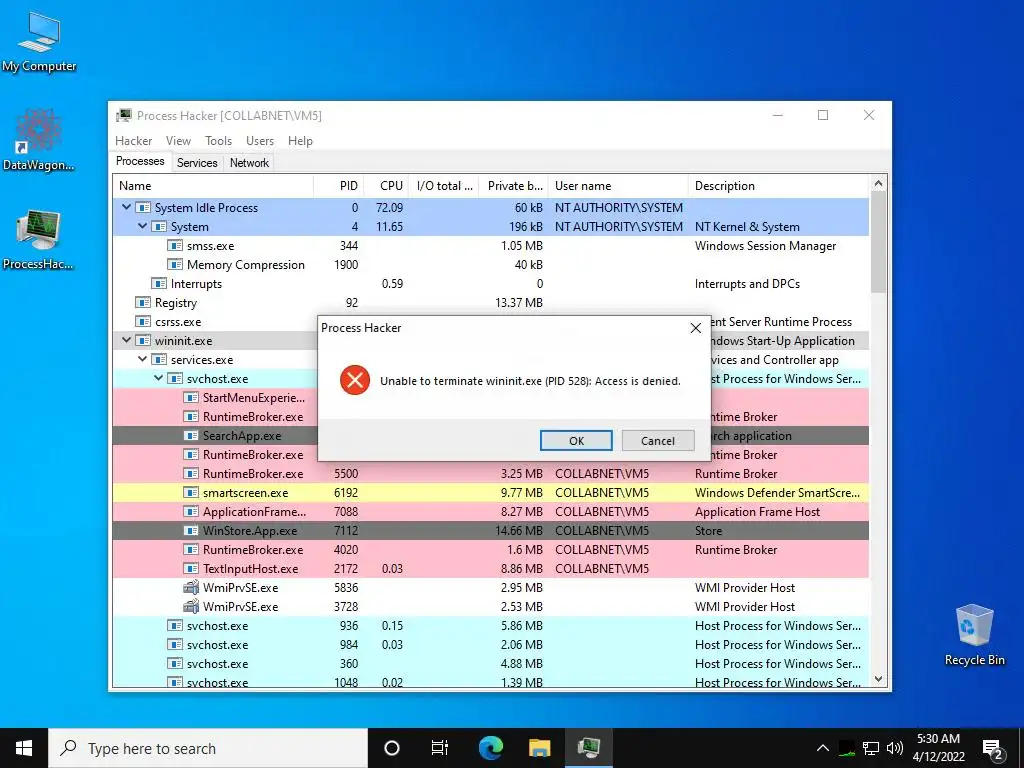Click the process list scroll down arrow
Image resolution: width=1024 pixels, height=768 pixels.
coord(878,679)
